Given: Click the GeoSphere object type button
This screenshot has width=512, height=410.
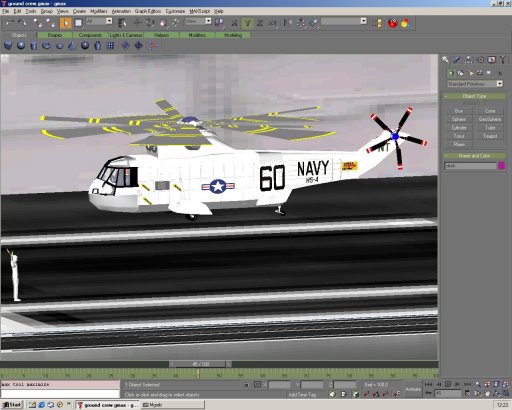Looking at the screenshot, I should [x=490, y=119].
